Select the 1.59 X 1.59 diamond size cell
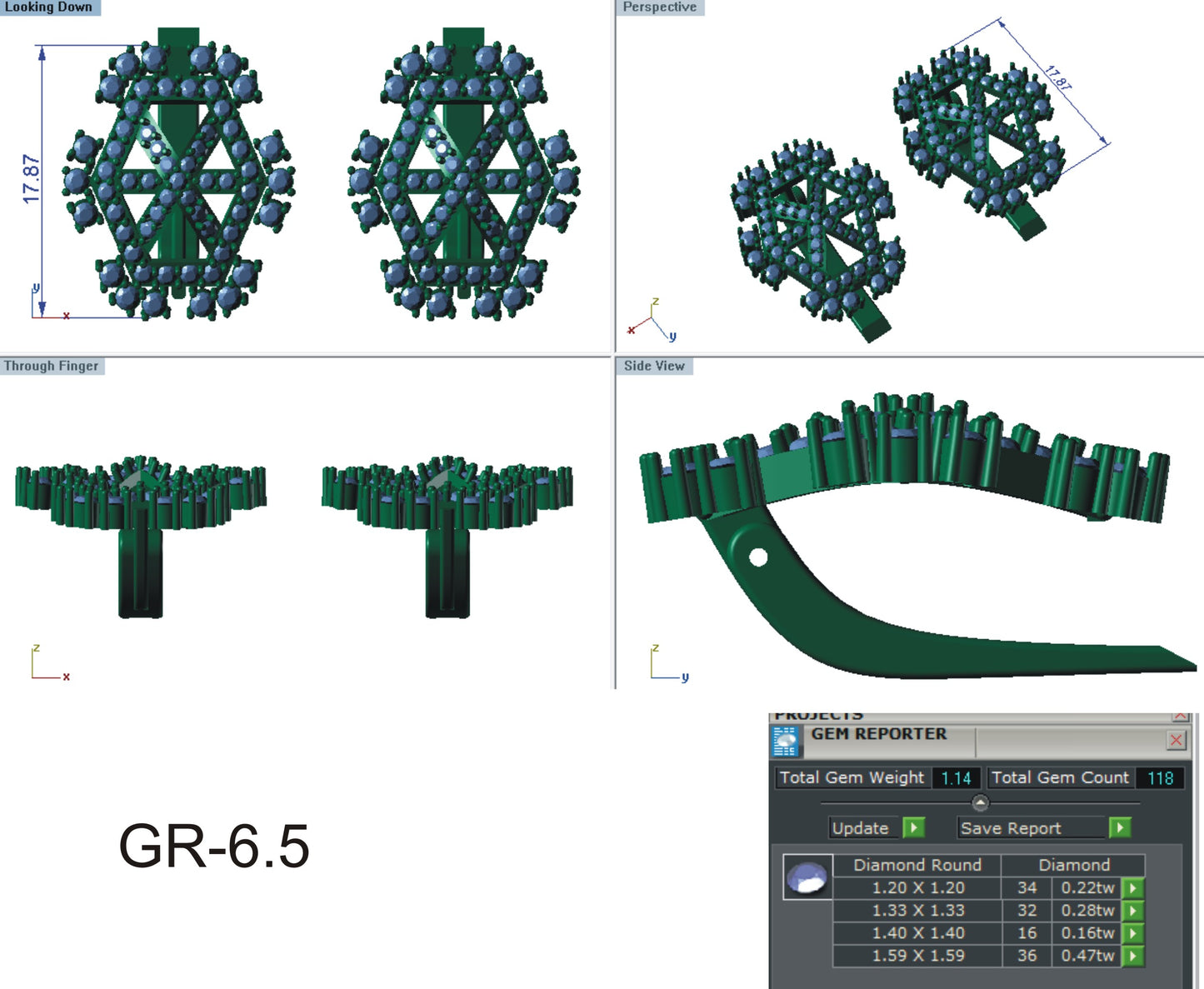The width and height of the screenshot is (1204, 989). (x=917, y=956)
